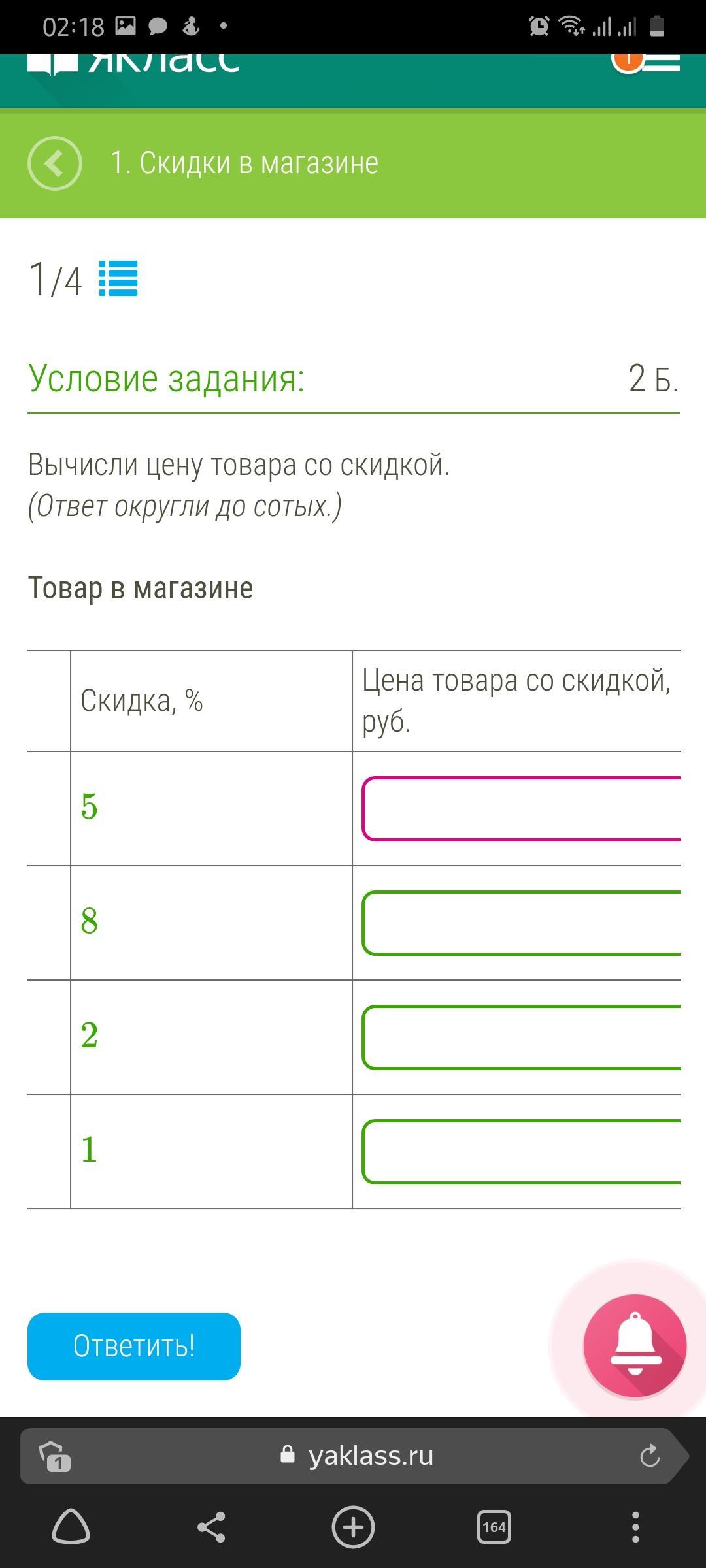Viewport: 706px width, 1568px height.
Task: Focus price field for 8% discount
Action: pyautogui.click(x=522, y=923)
